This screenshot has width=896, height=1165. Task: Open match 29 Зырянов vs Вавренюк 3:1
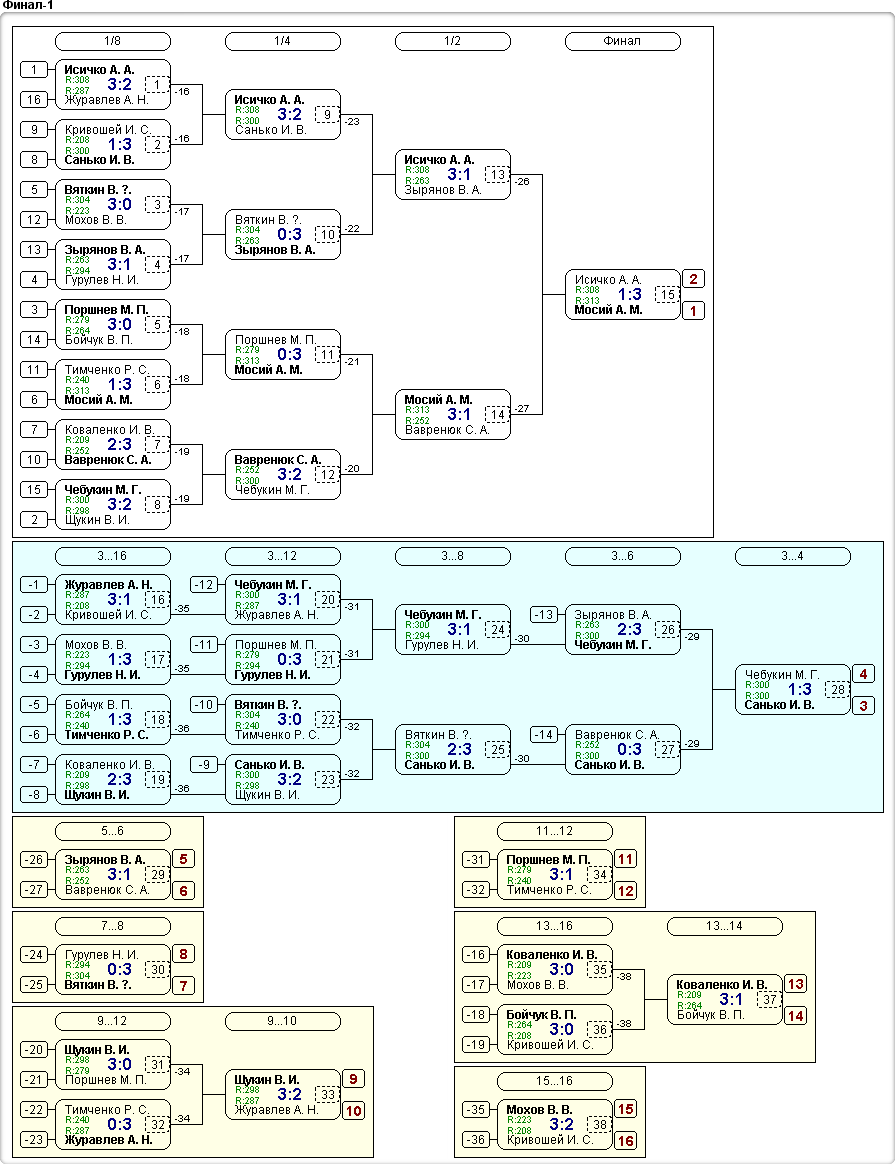coord(113,874)
